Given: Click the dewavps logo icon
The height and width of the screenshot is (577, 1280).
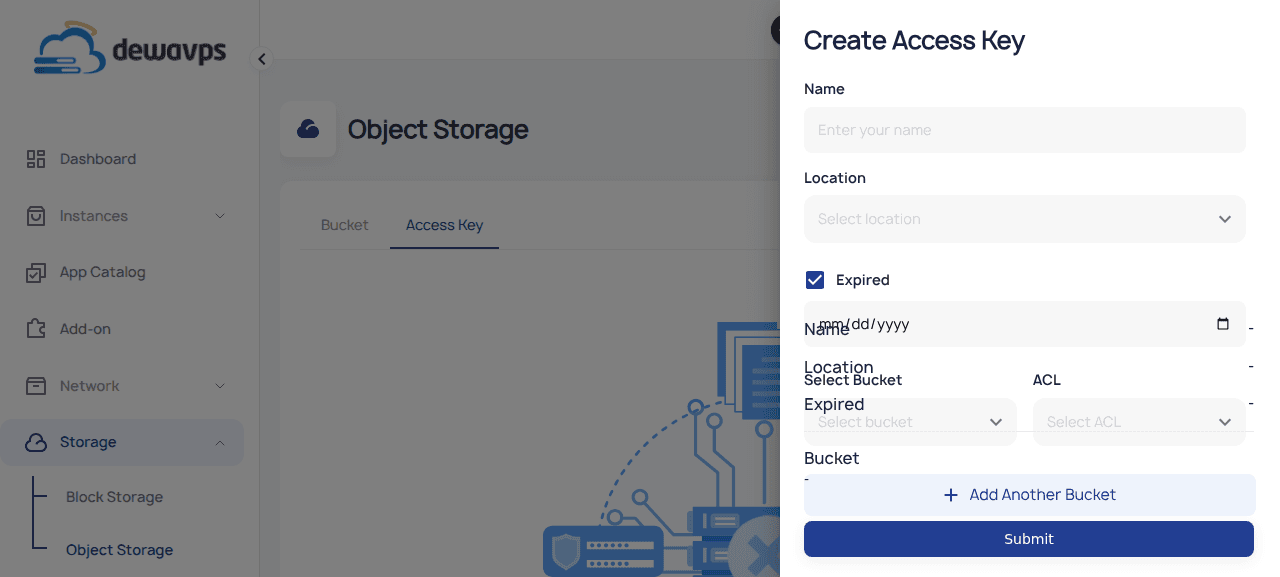Looking at the screenshot, I should (68, 46).
